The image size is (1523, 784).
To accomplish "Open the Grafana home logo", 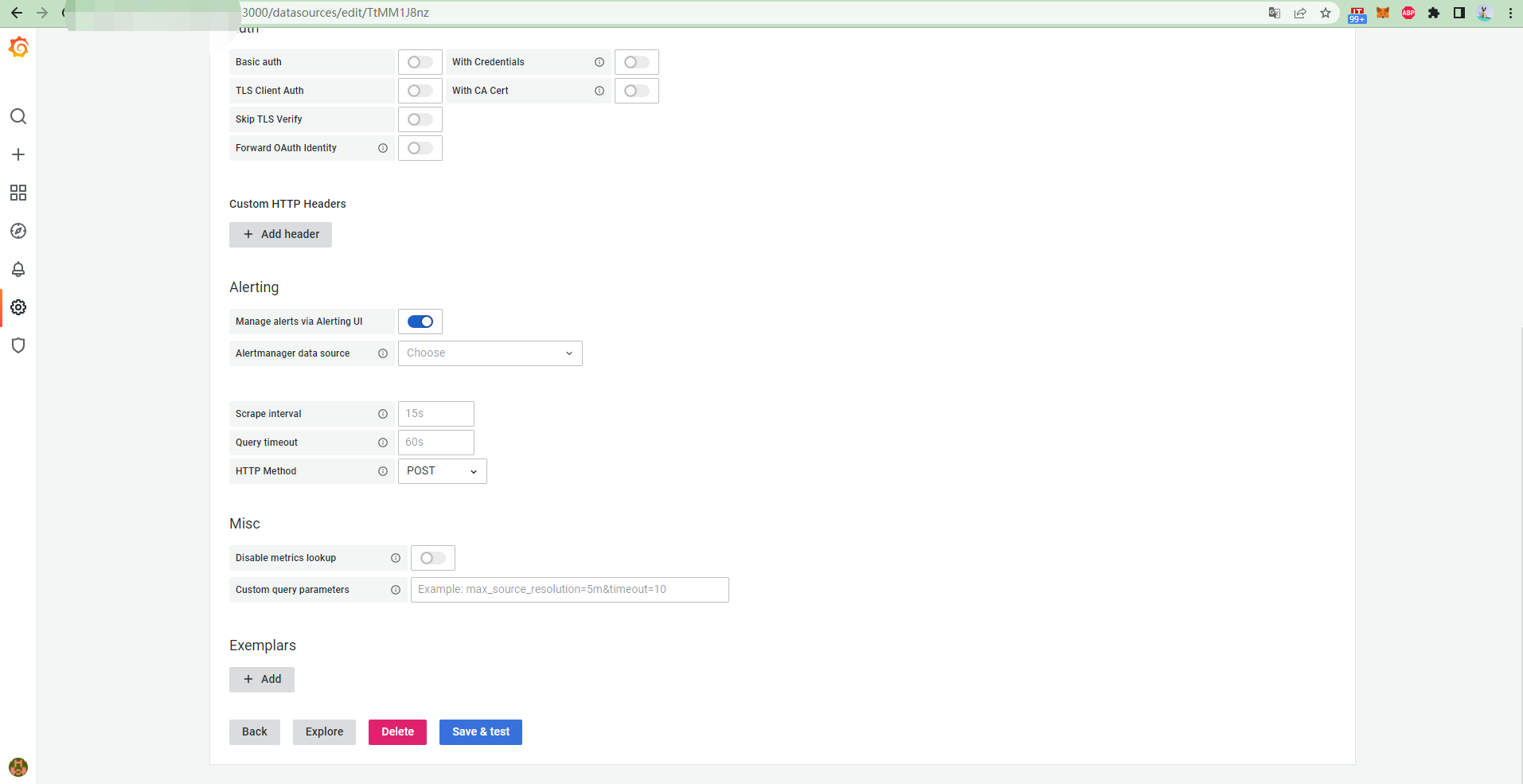I will 18,48.
